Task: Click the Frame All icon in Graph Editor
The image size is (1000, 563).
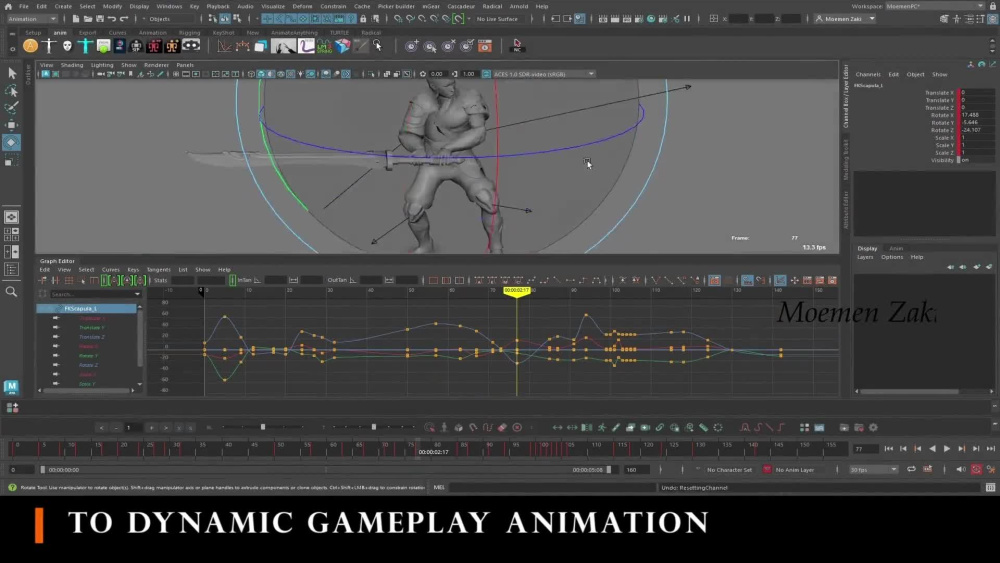Action: tap(433, 281)
